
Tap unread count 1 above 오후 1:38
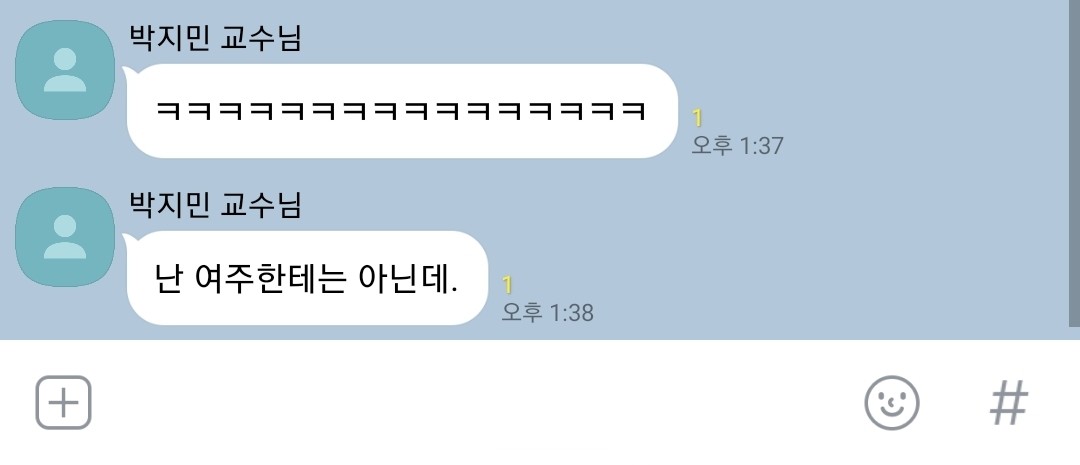point(507,285)
